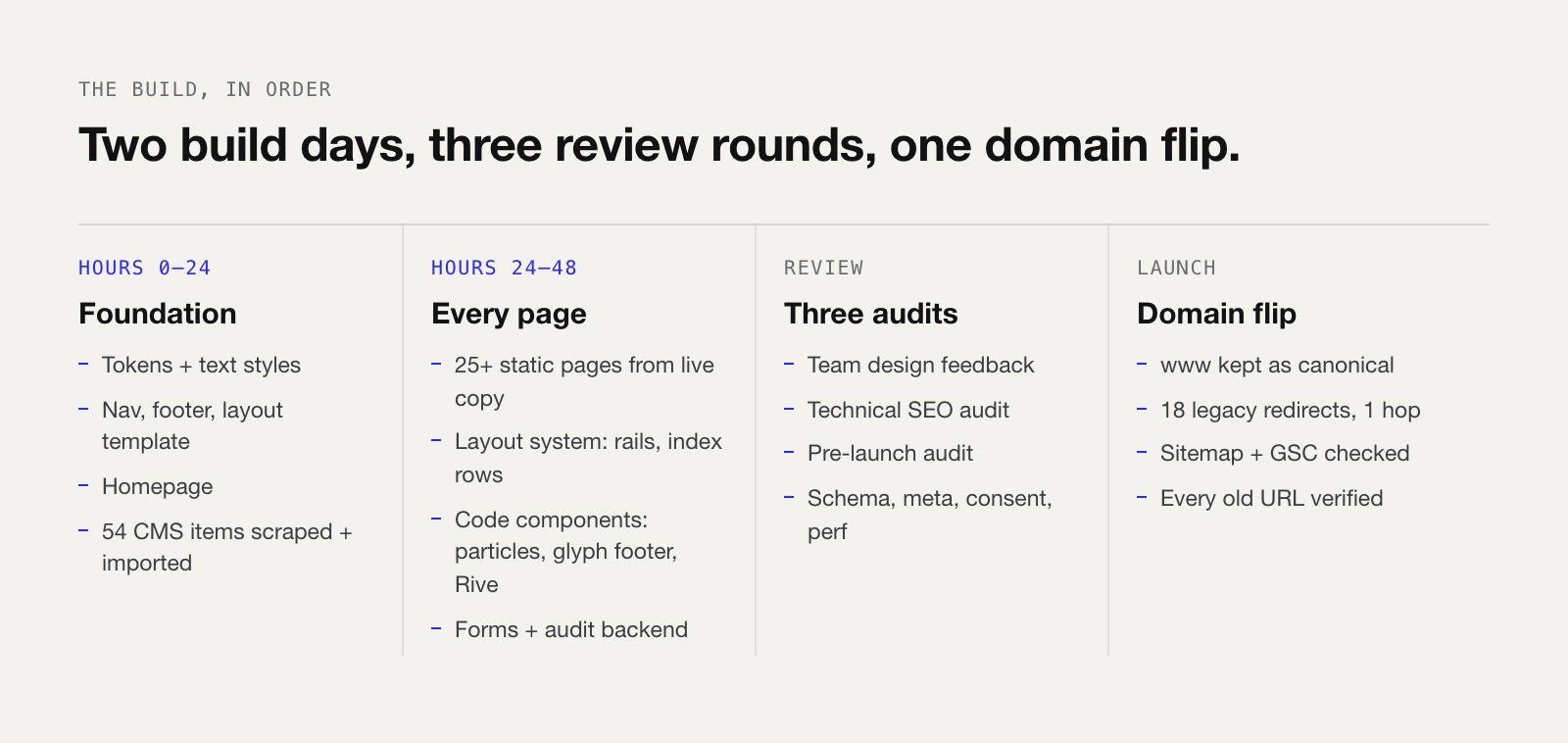Screen dimensions: 1568x743
Task: Select the 'Homepage' list item
Action: [157, 487]
